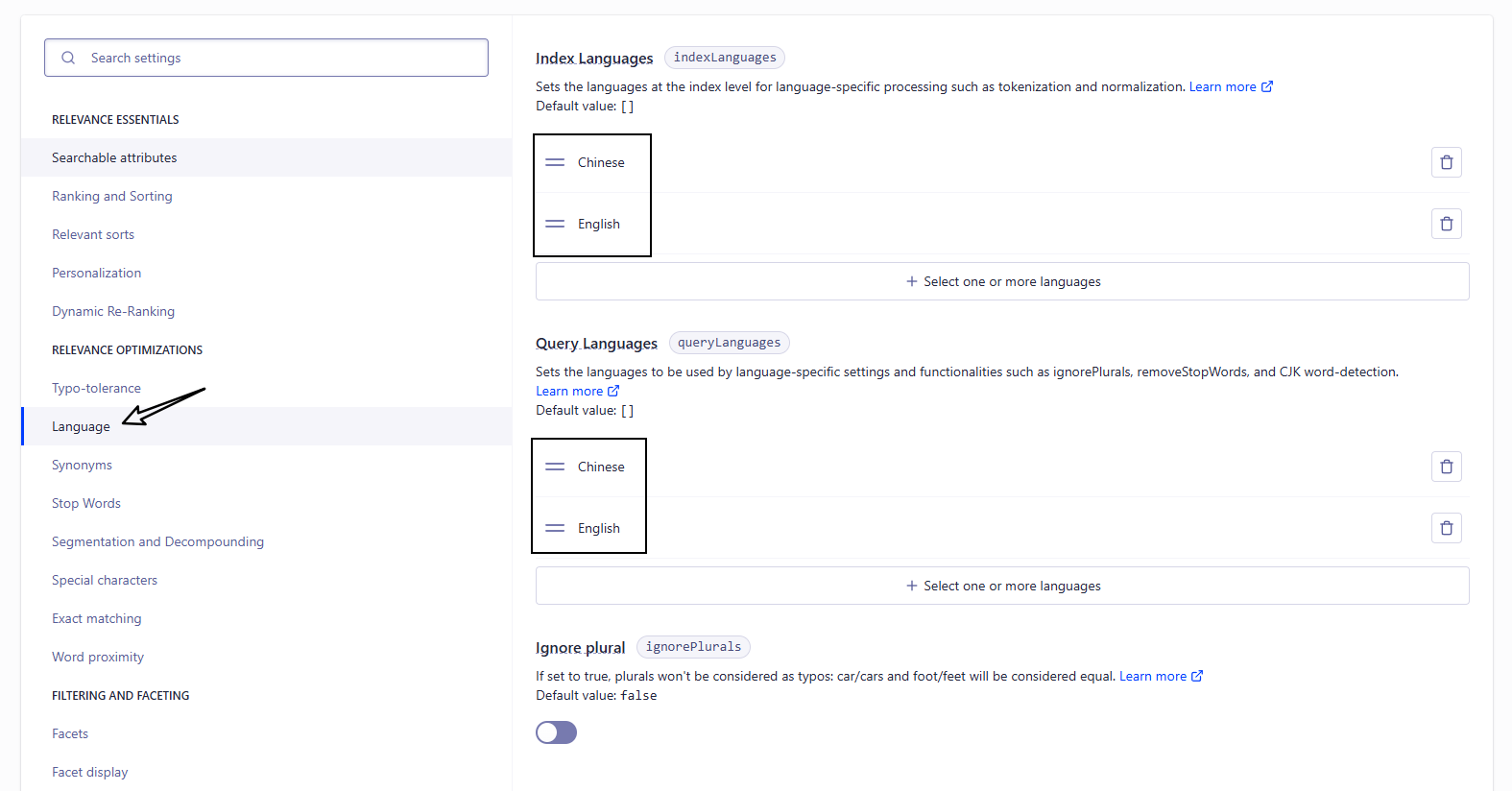Open Query Languages language selector
This screenshot has height=791, width=1512.
pyautogui.click(x=1002, y=586)
